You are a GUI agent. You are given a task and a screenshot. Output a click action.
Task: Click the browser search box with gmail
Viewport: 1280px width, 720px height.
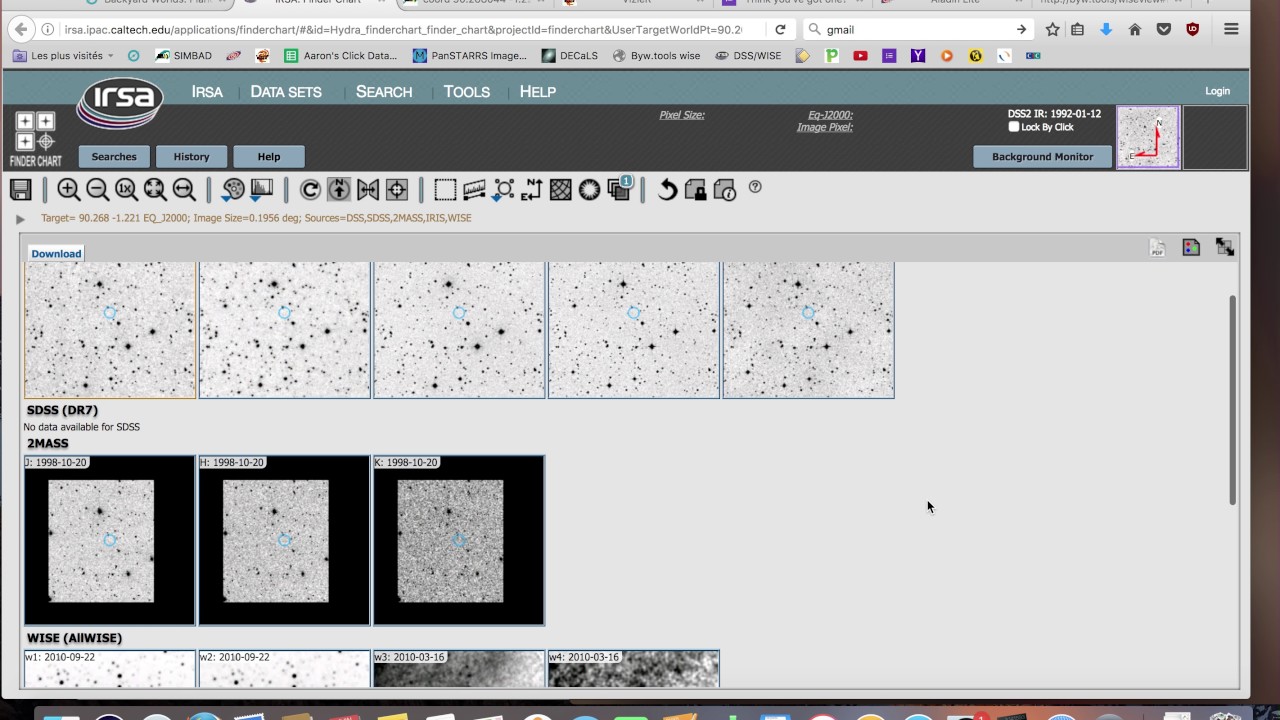pos(918,29)
